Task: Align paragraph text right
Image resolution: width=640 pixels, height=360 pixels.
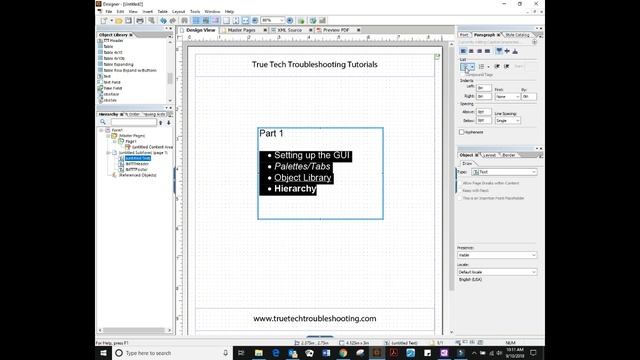Action: coord(480,51)
